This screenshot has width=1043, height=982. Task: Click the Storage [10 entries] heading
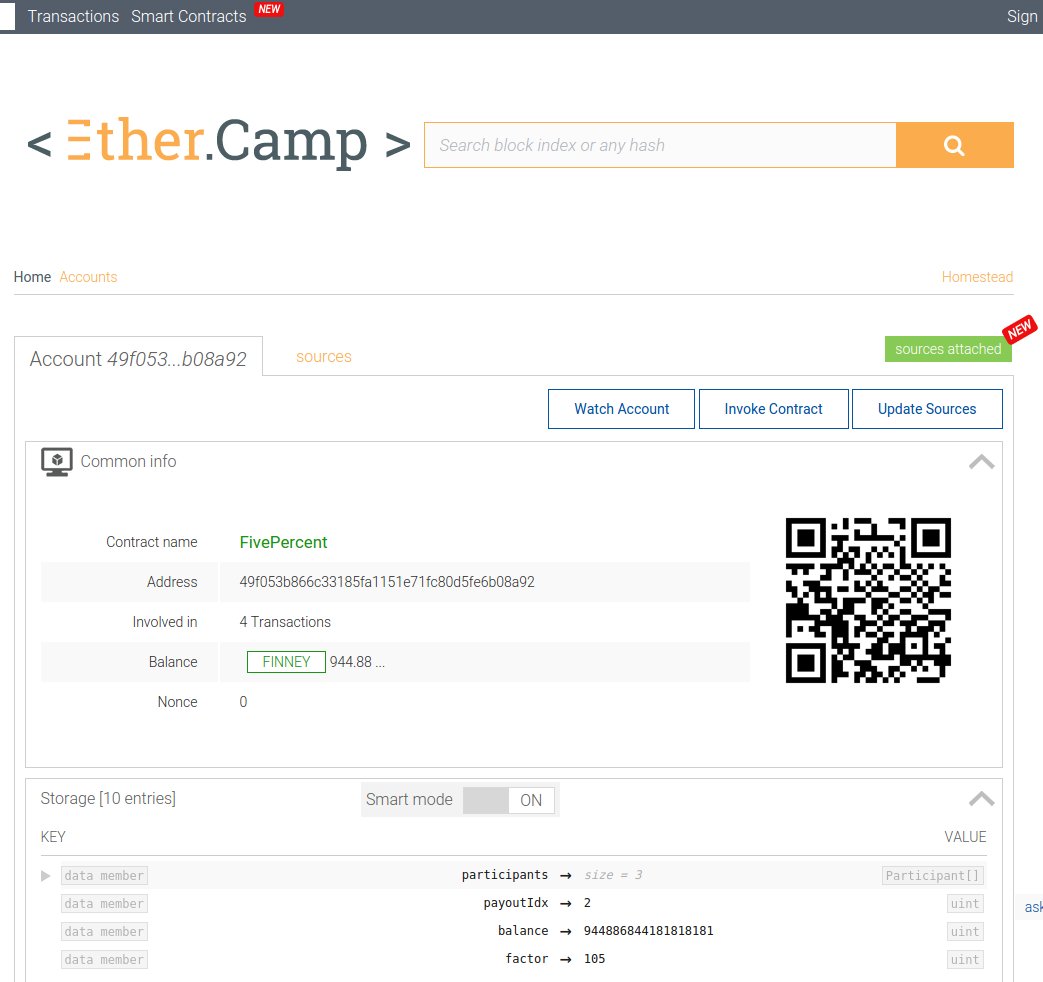[x=108, y=798]
